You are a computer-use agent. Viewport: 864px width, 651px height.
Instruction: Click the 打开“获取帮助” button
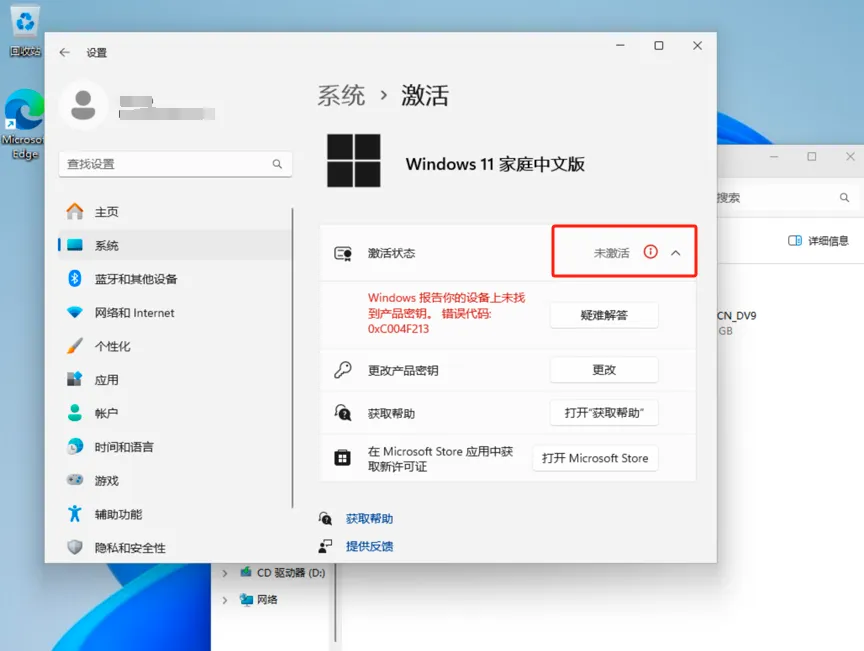pyautogui.click(x=604, y=413)
